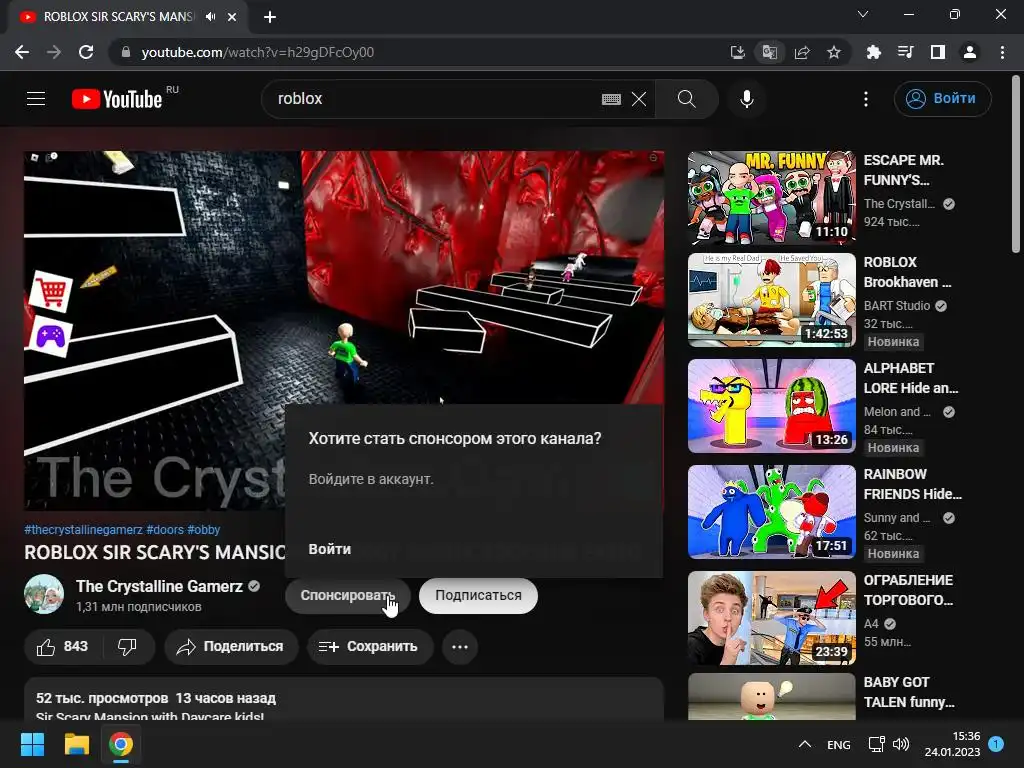This screenshot has height=768, width=1024.
Task: Open volume control in system tray
Action: click(901, 744)
